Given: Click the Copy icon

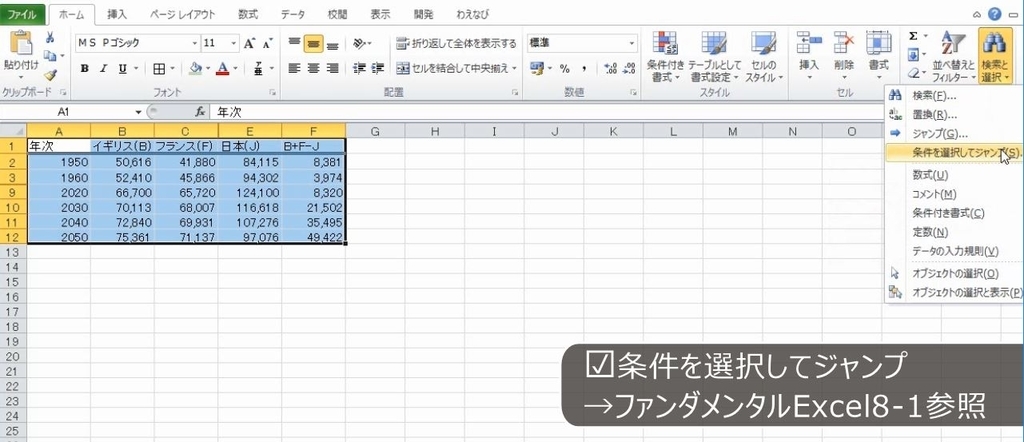Looking at the screenshot, I should point(48,57).
